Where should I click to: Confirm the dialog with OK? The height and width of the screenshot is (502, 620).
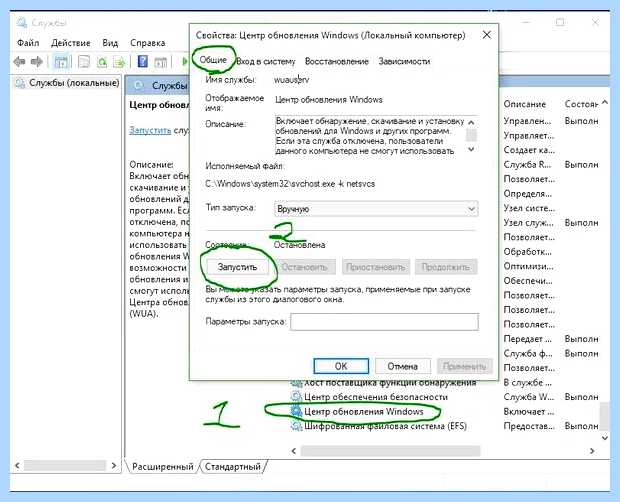[x=341, y=366]
